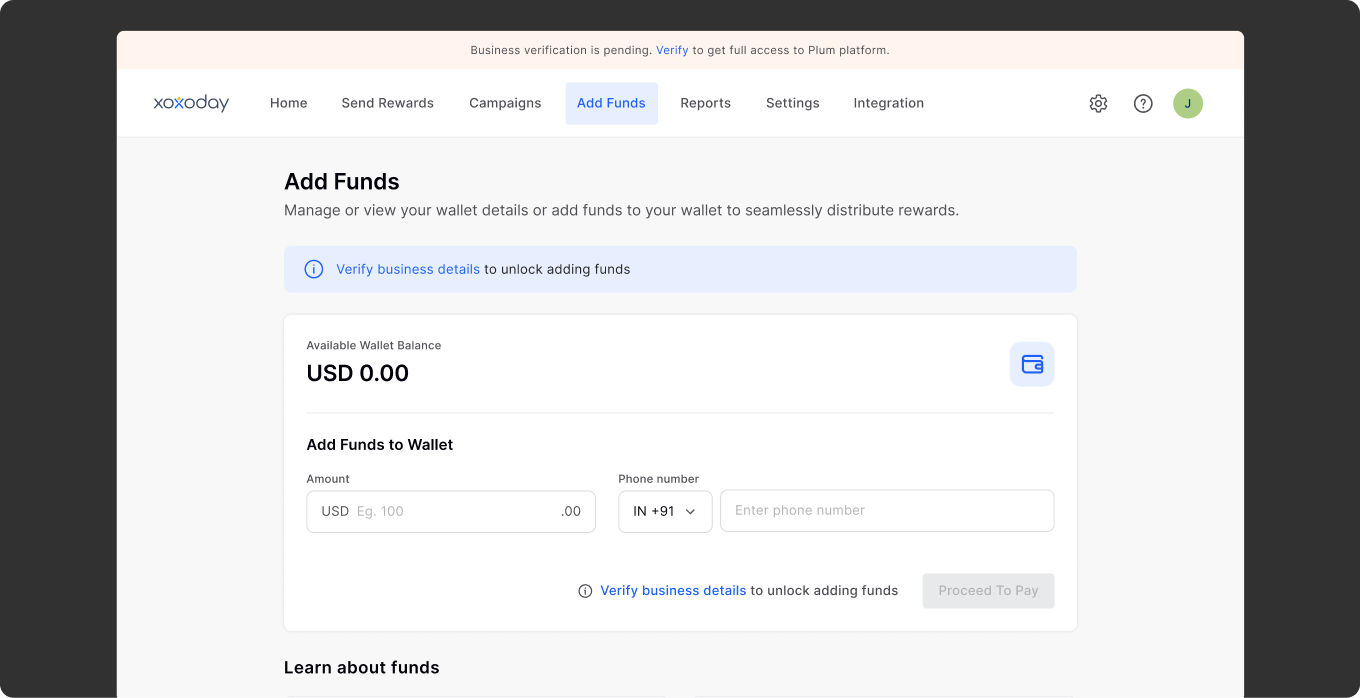This screenshot has height=698, width=1360.
Task: Click Verify business details near Proceed To Pay
Action: (673, 591)
